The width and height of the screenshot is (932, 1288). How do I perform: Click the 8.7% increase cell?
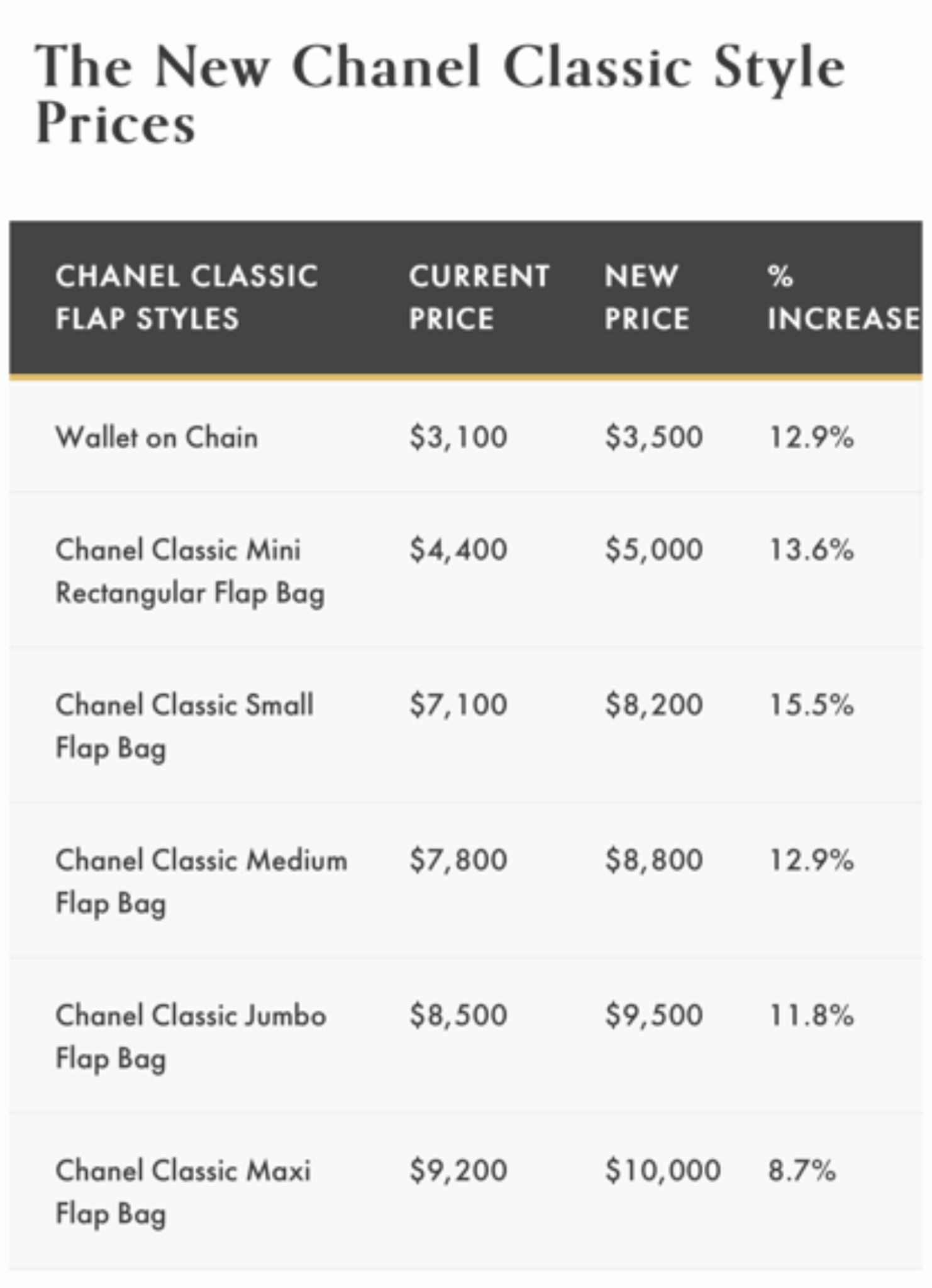click(802, 1171)
